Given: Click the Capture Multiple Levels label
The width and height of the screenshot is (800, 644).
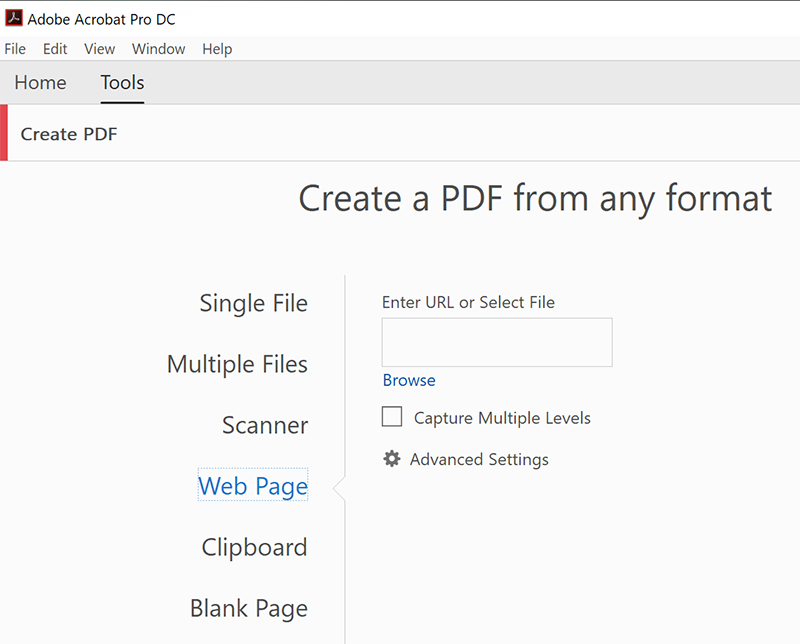Looking at the screenshot, I should coord(502,418).
